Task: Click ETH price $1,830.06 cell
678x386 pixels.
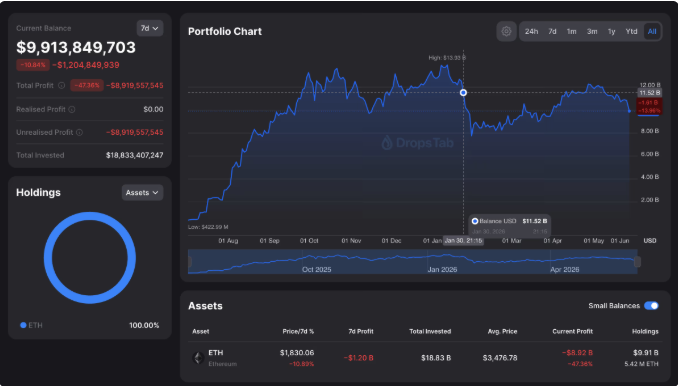Action: [x=297, y=353]
